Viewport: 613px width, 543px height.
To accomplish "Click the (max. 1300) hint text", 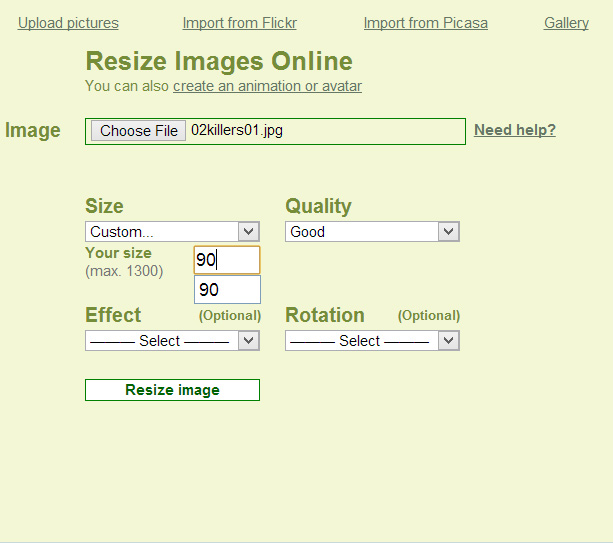I will coord(124,271).
